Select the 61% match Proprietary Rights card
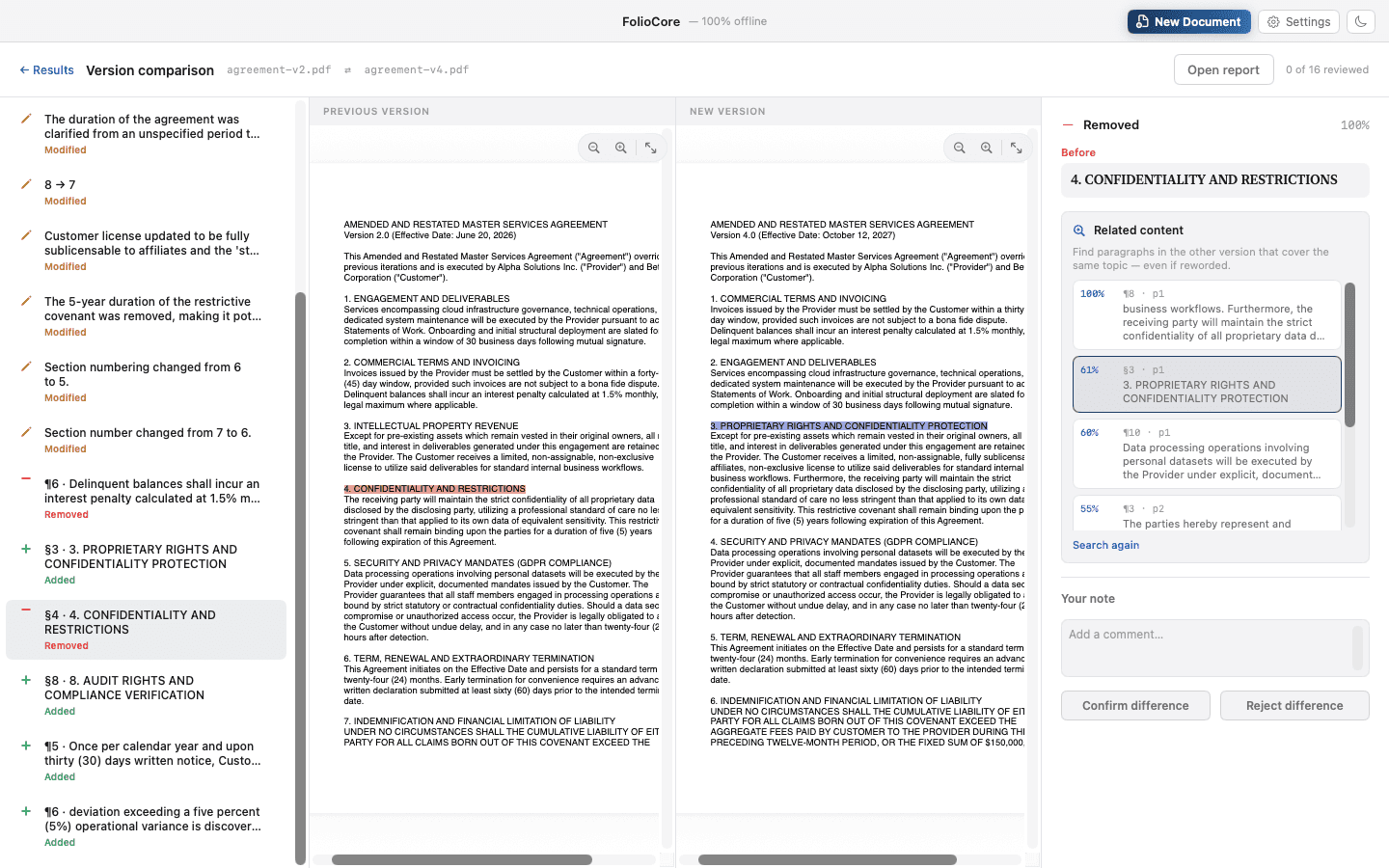The height and width of the screenshot is (868, 1389). [x=1207, y=384]
